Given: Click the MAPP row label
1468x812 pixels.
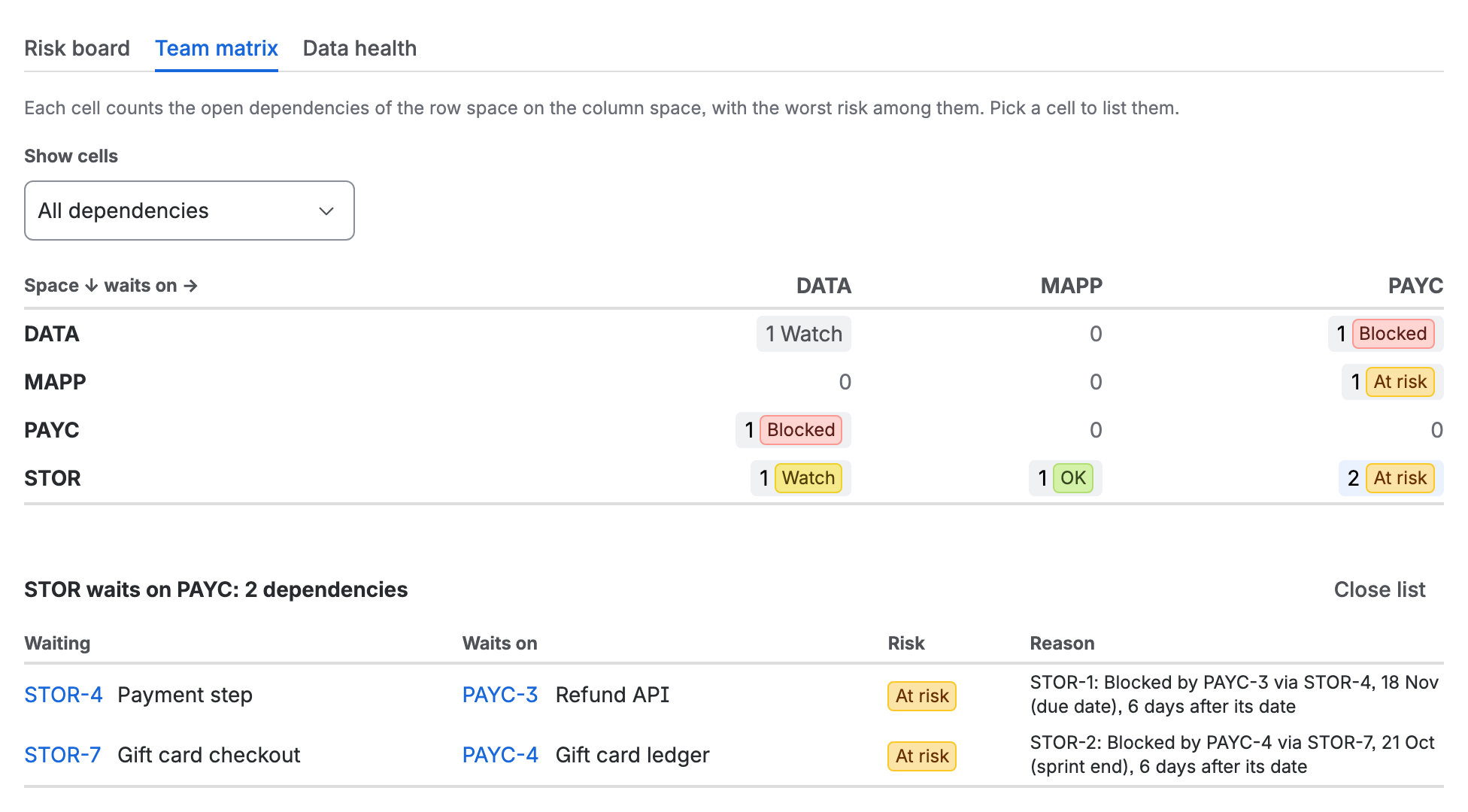Looking at the screenshot, I should pos(55,382).
